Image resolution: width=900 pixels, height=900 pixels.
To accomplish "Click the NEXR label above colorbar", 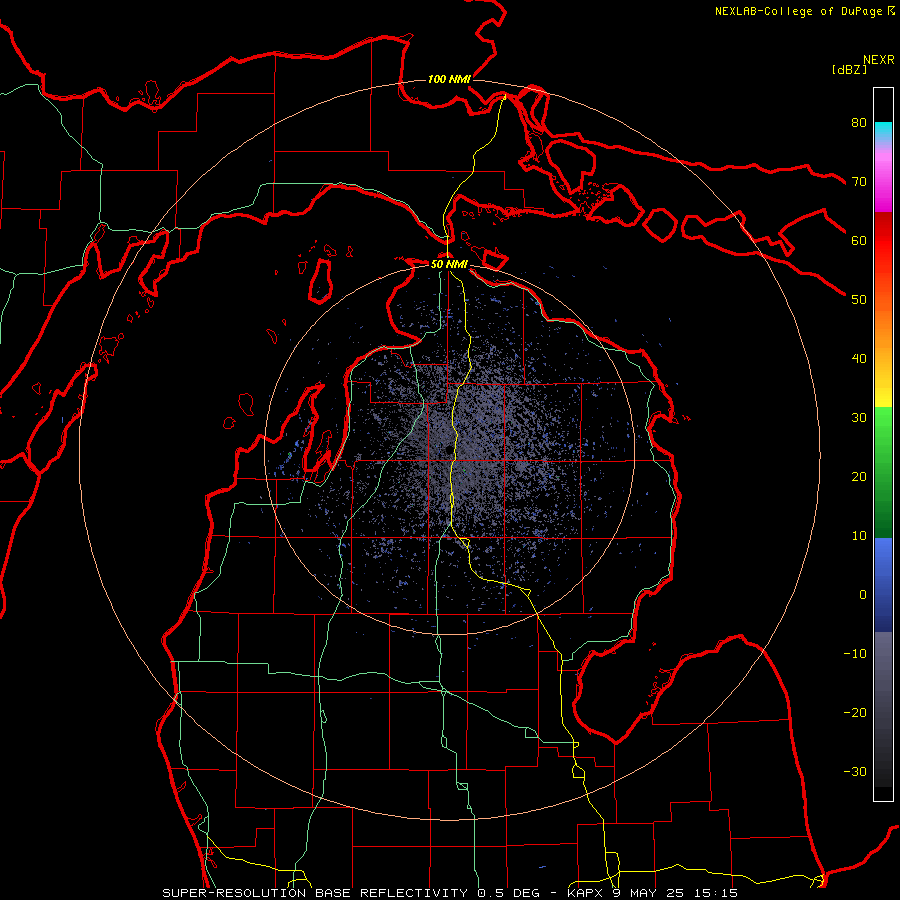I will click(x=879, y=60).
